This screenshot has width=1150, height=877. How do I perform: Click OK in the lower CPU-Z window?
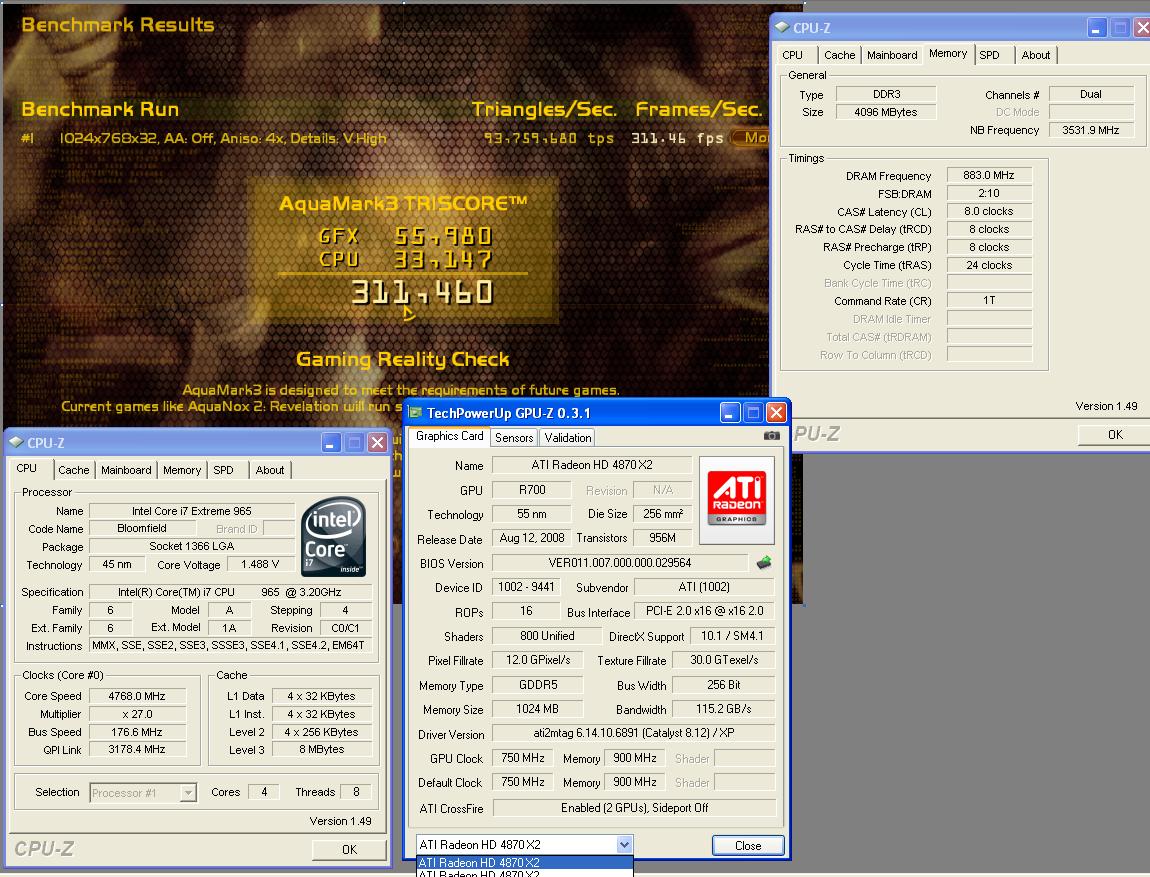pyautogui.click(x=349, y=849)
